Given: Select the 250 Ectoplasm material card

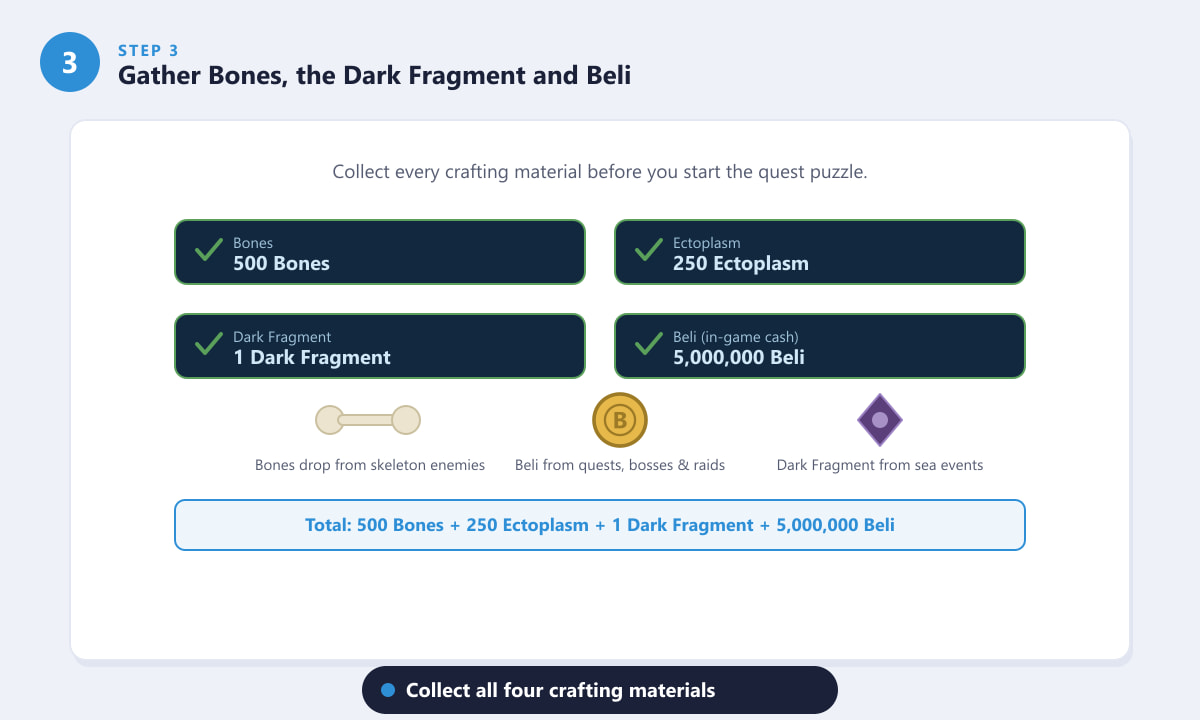Looking at the screenshot, I should (820, 252).
